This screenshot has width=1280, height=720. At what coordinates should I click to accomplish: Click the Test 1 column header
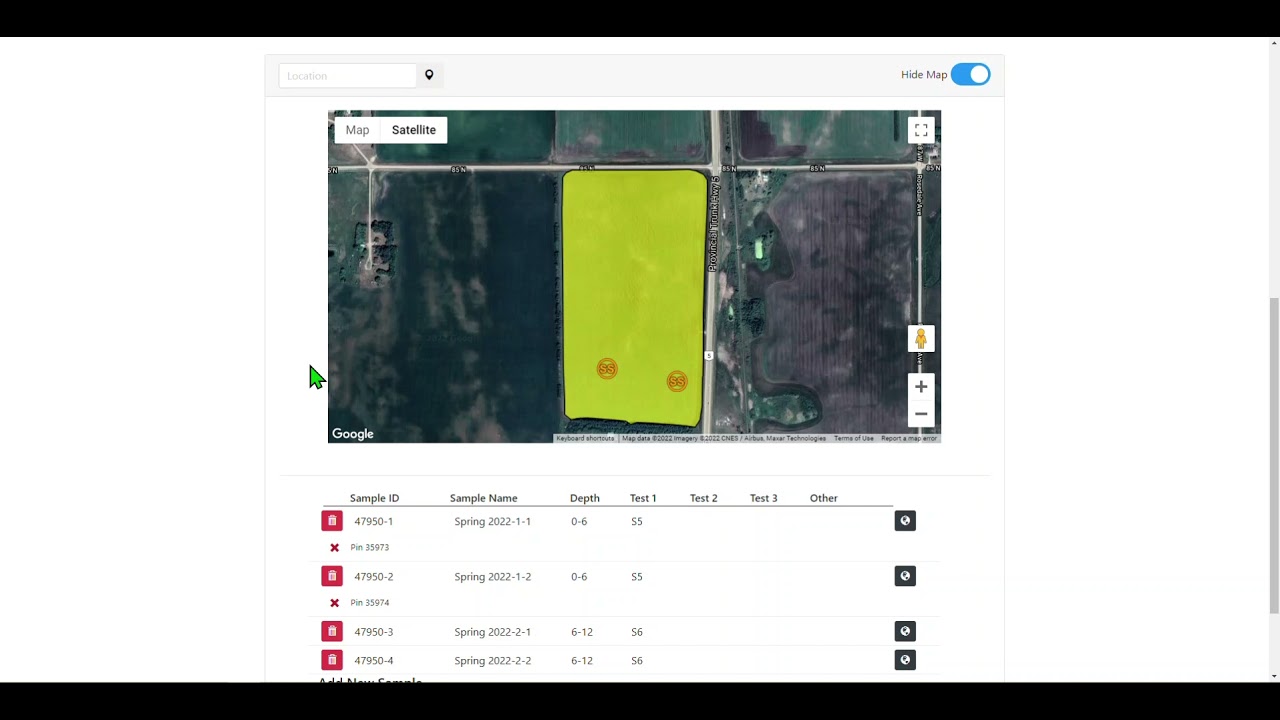(643, 498)
